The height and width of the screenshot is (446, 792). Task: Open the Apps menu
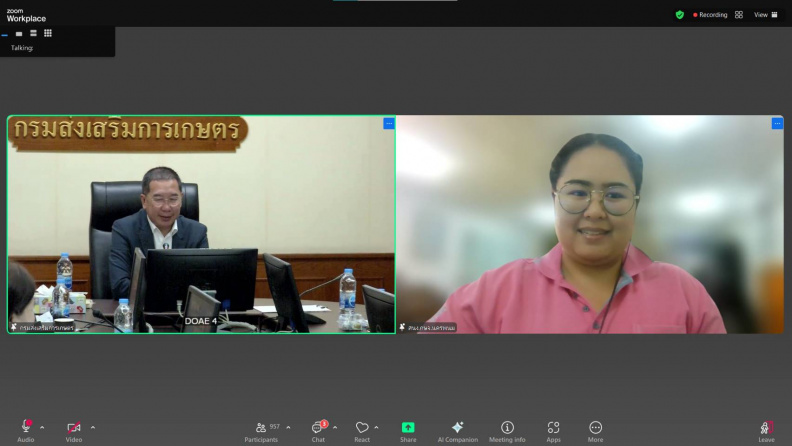554,431
